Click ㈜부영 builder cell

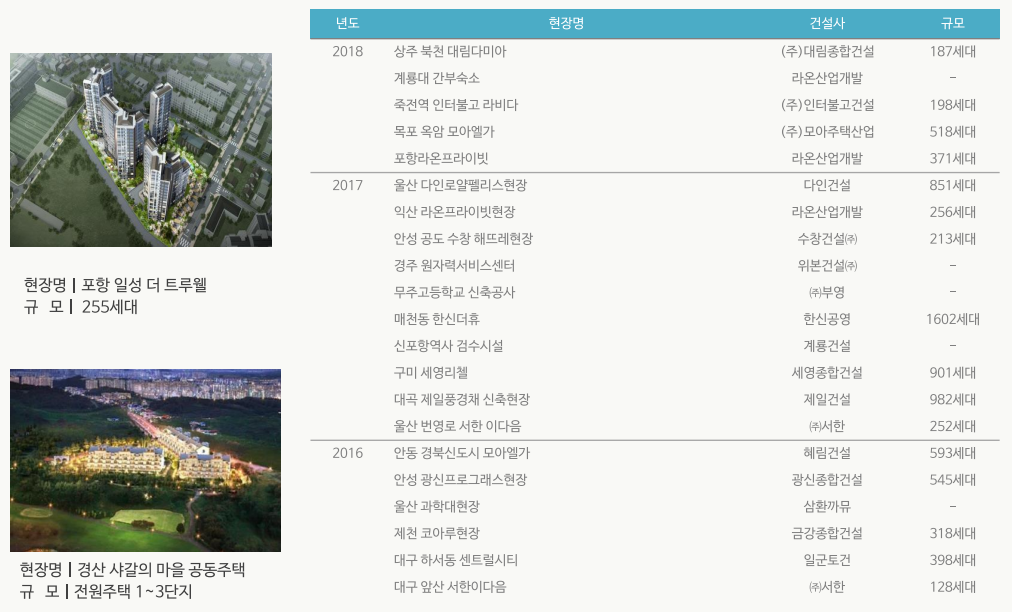827,292
